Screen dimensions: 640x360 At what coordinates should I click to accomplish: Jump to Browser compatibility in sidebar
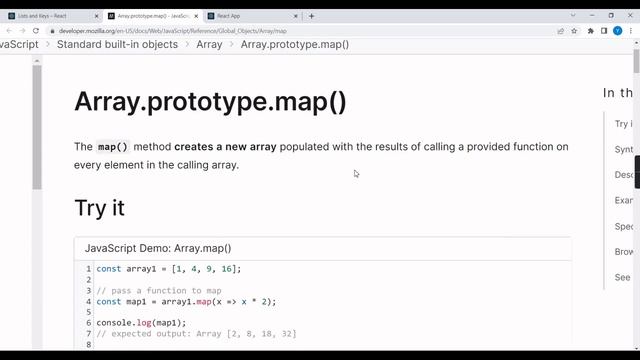coord(624,252)
